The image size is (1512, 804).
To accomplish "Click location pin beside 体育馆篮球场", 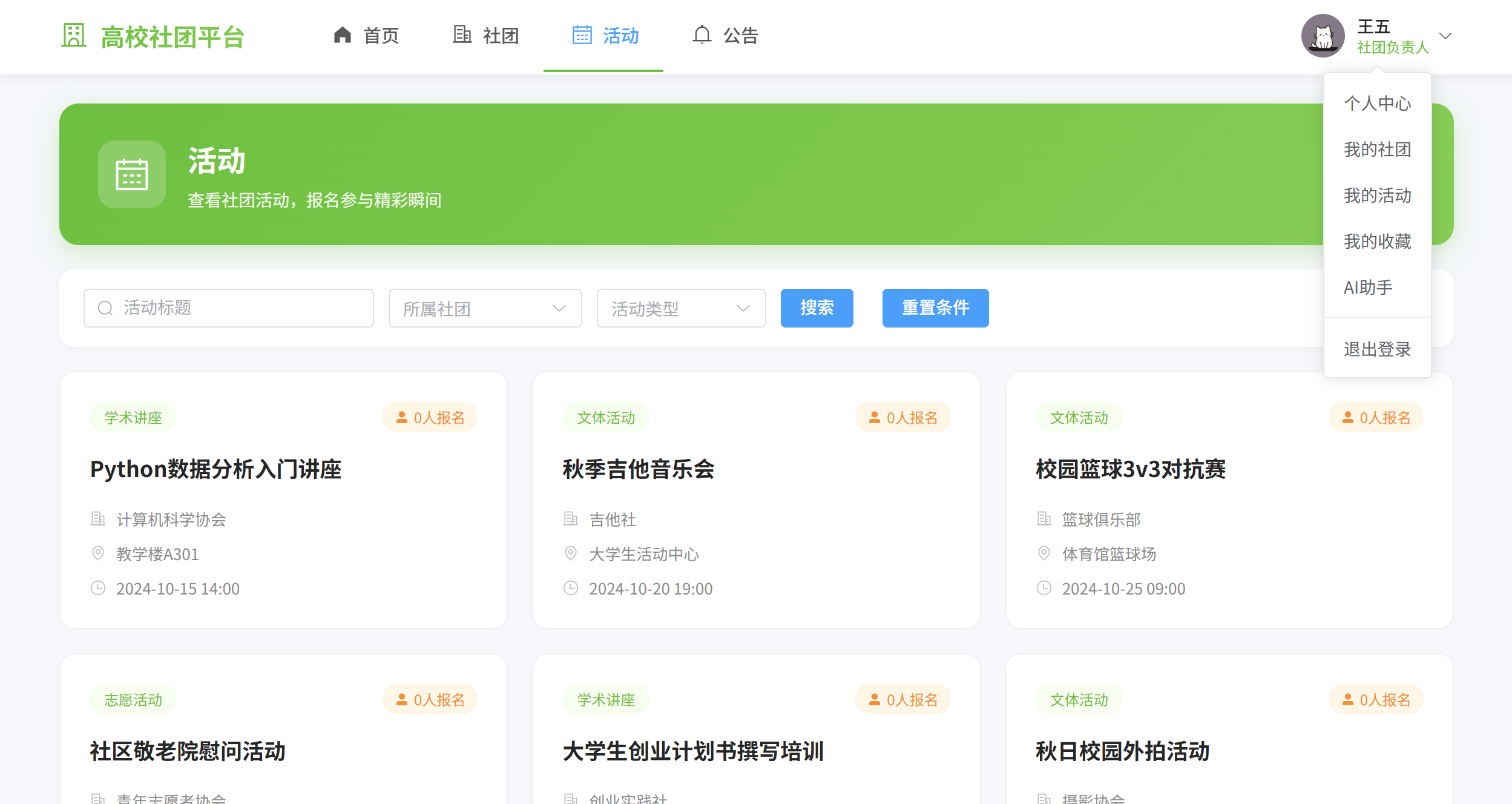I will click(1044, 553).
